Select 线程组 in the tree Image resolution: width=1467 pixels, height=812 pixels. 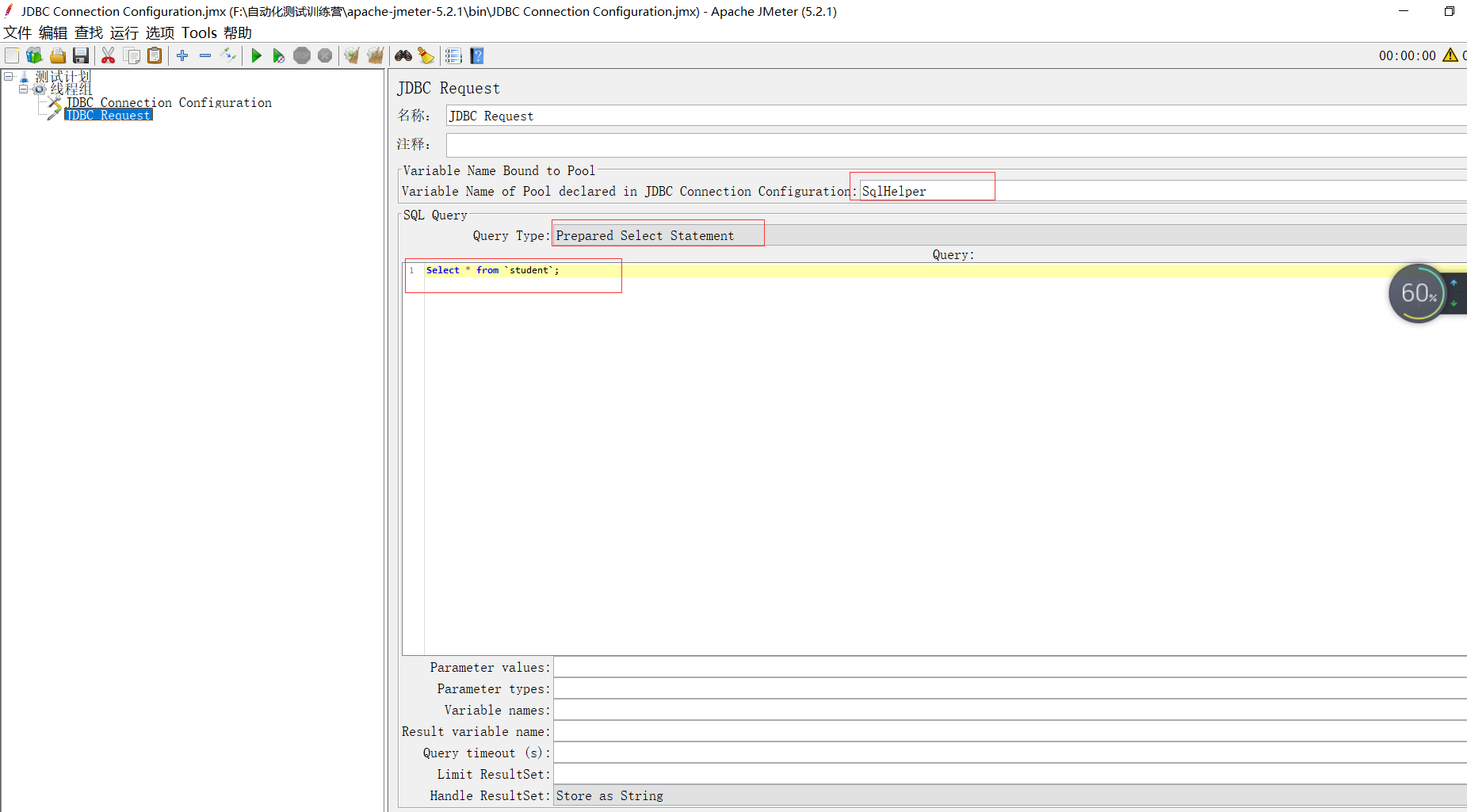pyautogui.click(x=71, y=89)
